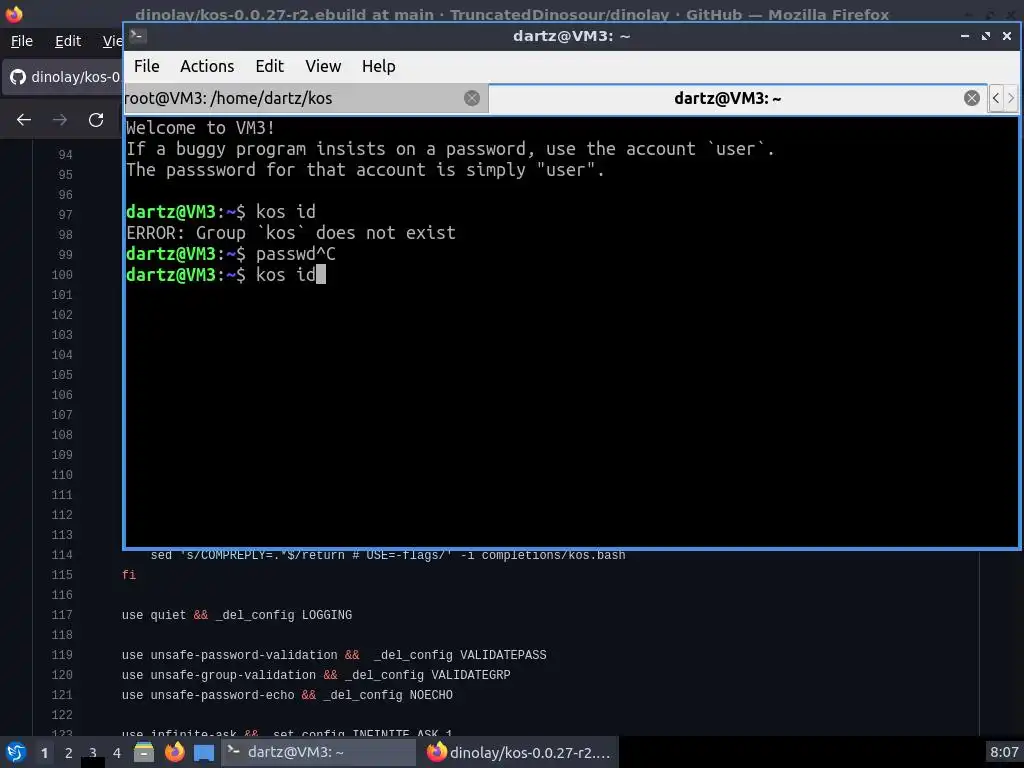The width and height of the screenshot is (1024, 768).
Task: Switch to workspace 2
Action: [x=69, y=753]
